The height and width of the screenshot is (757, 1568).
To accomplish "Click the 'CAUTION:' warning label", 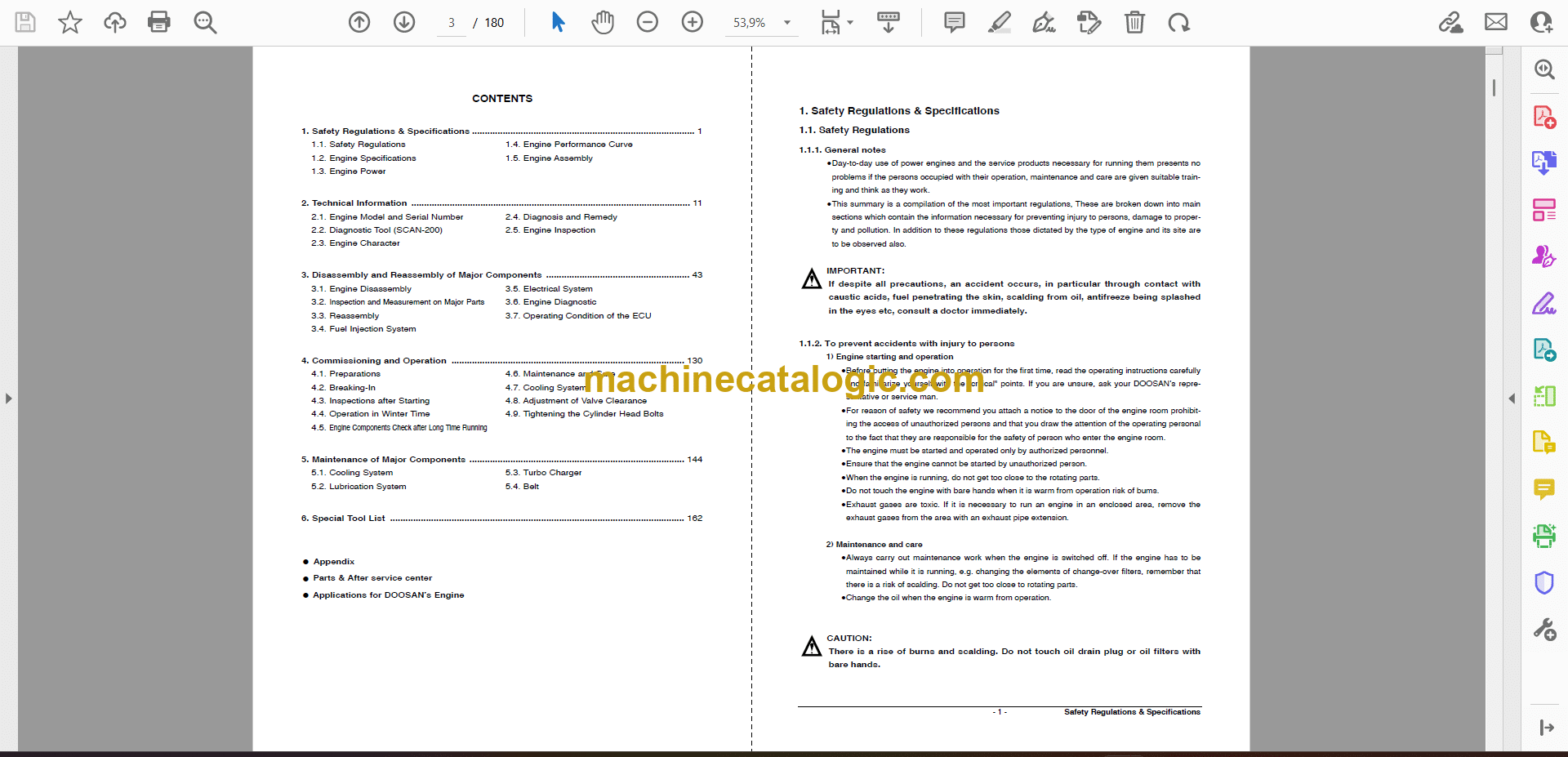I will click(x=849, y=638).
